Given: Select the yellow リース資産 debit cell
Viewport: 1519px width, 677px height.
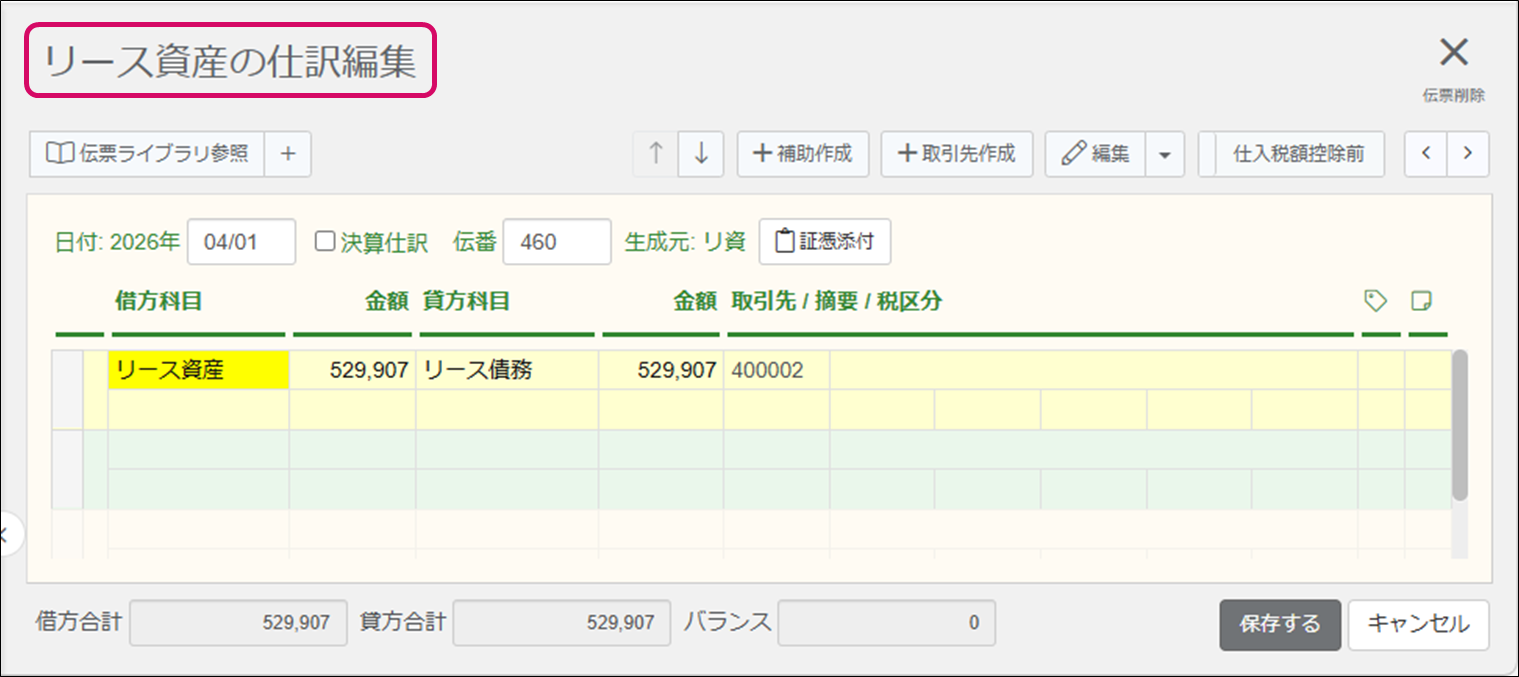Looking at the screenshot, I should [x=198, y=370].
